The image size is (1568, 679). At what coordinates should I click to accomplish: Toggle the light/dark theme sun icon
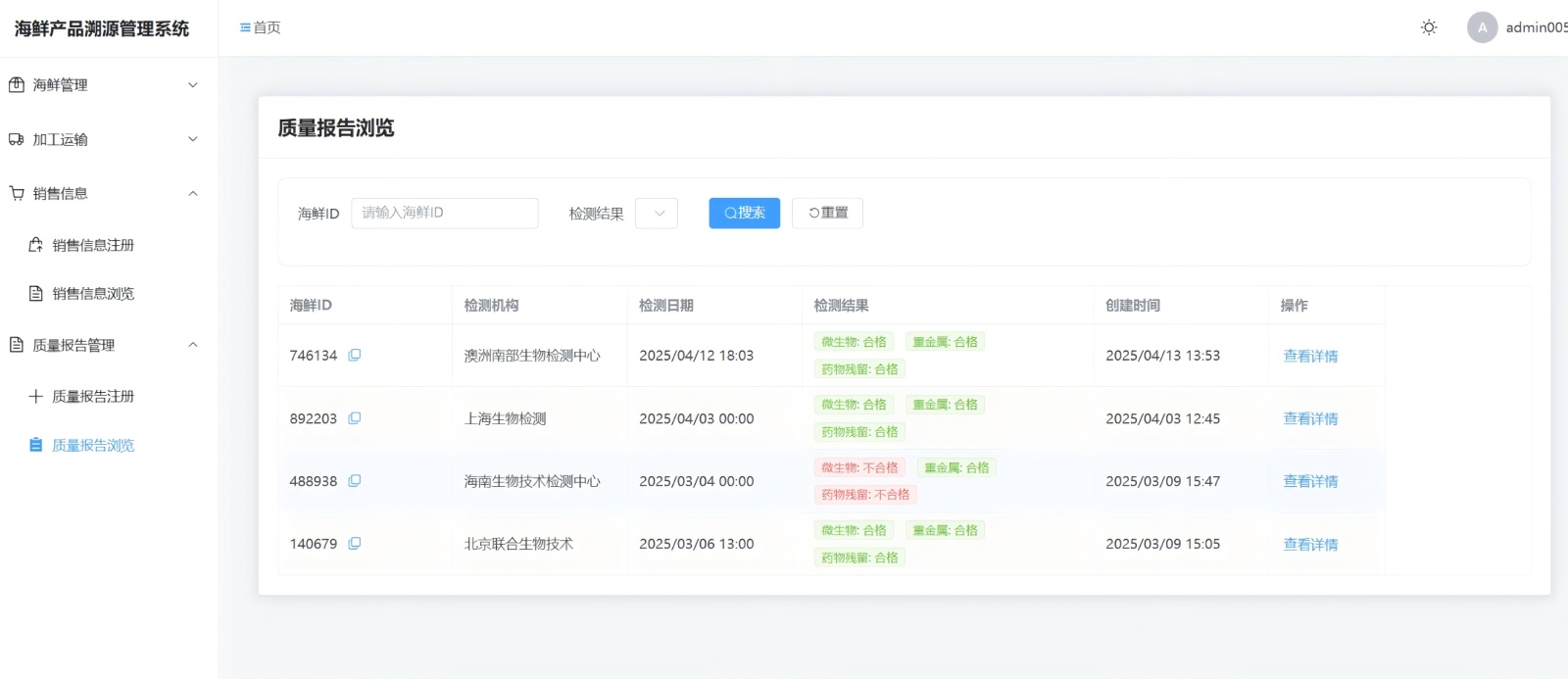[1429, 27]
